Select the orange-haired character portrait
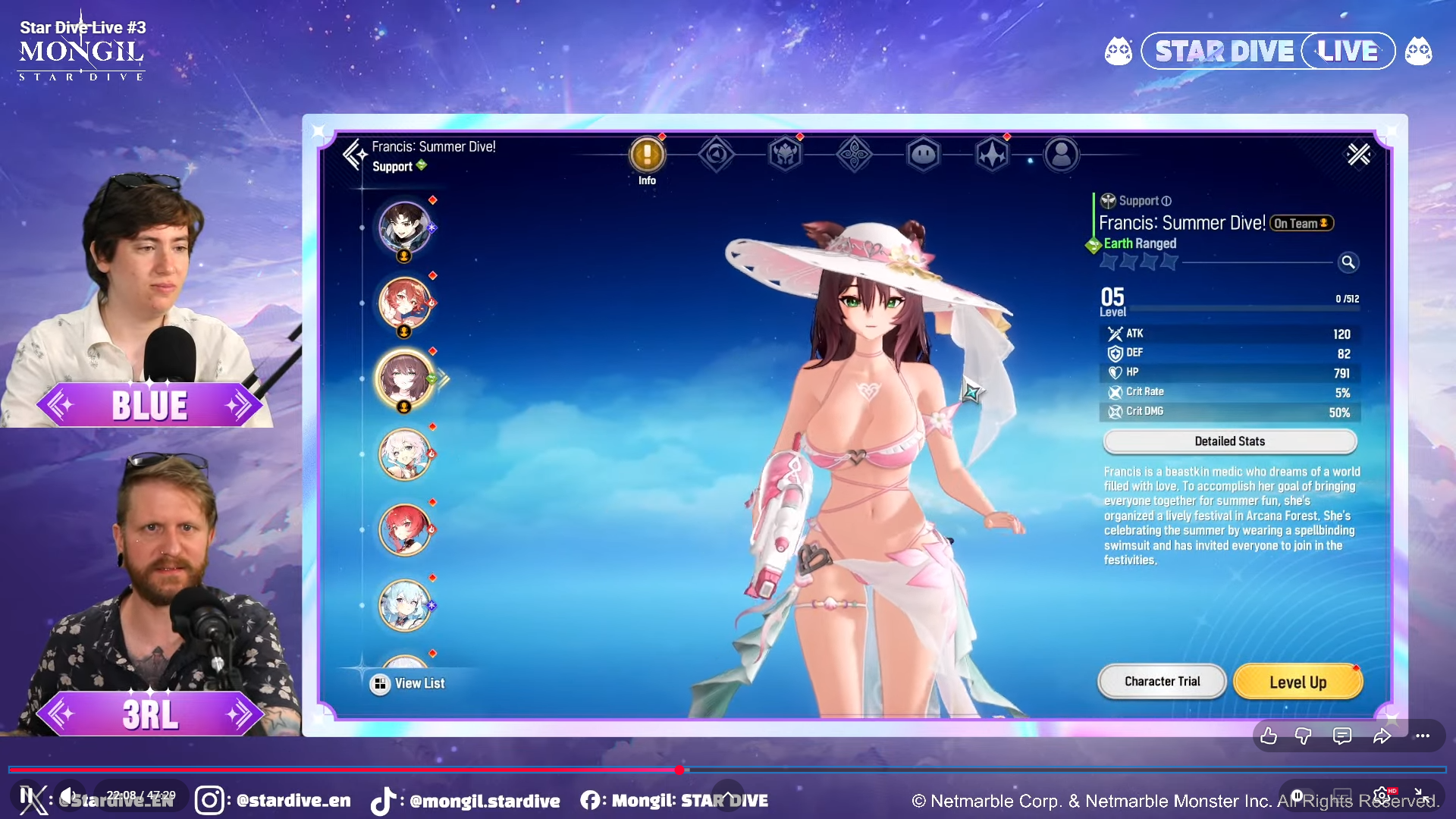1456x819 pixels. pos(405,303)
